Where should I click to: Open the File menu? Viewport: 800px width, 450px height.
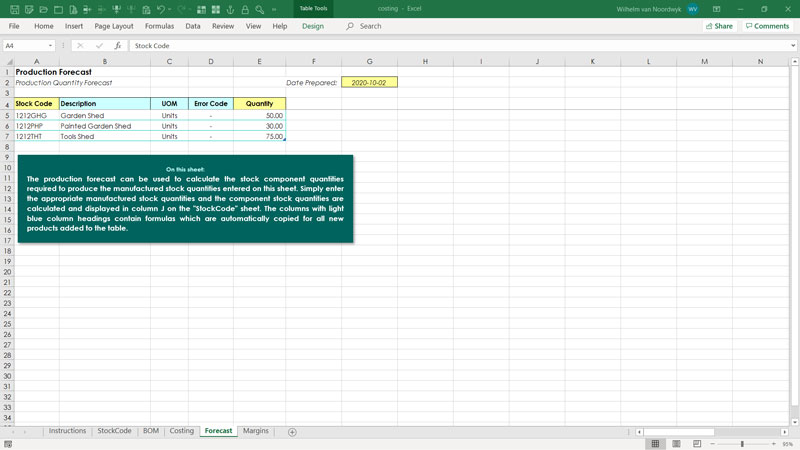[x=14, y=26]
